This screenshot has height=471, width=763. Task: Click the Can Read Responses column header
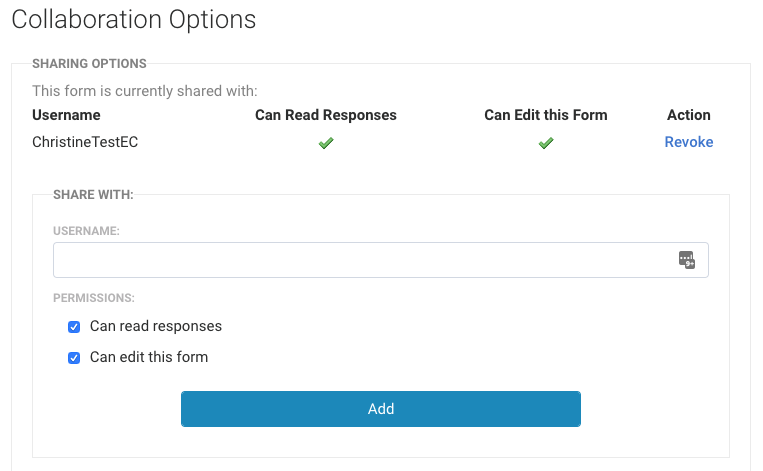point(326,115)
